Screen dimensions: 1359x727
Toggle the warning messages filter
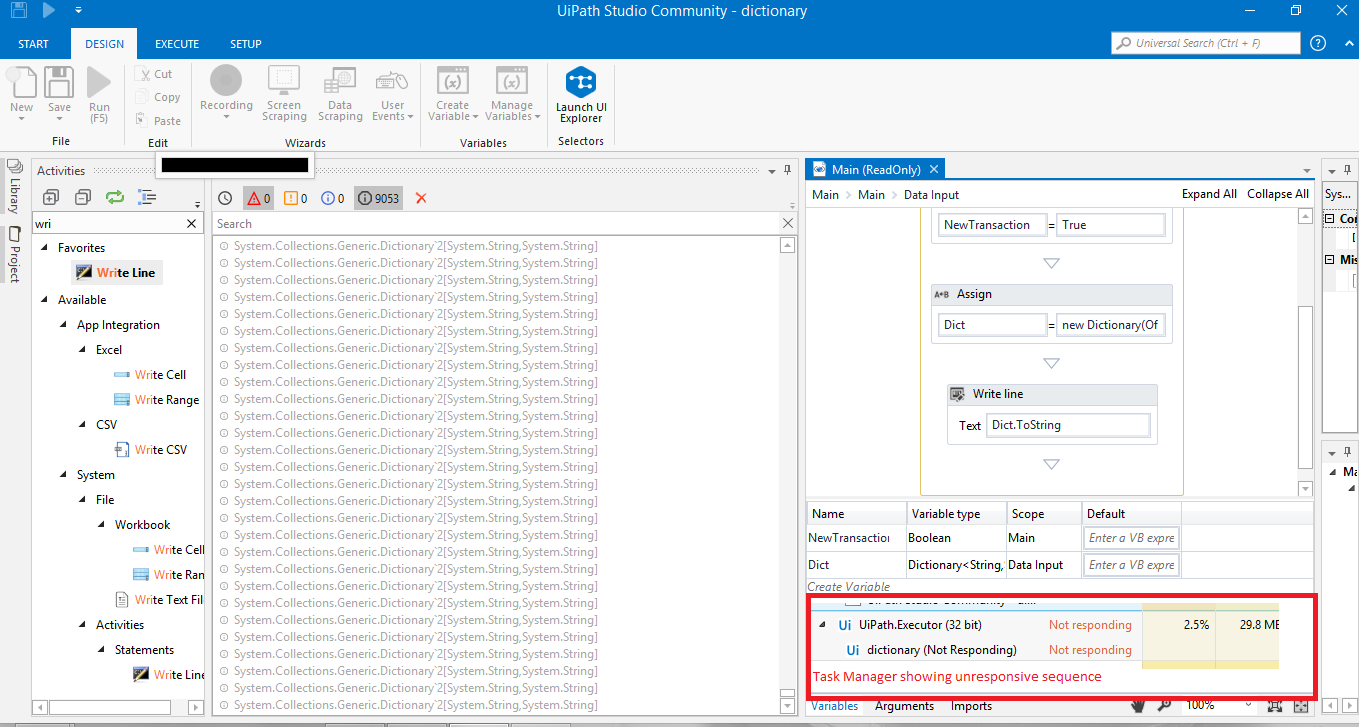point(296,198)
